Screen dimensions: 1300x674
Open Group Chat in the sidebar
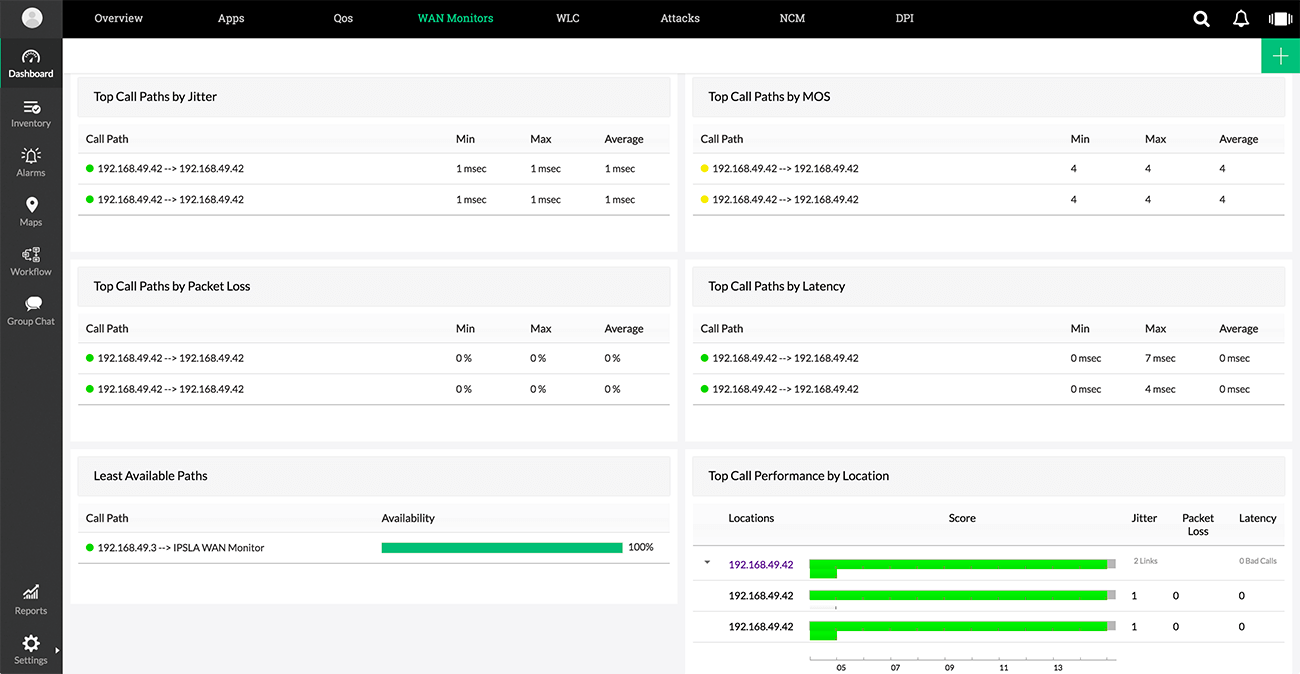(x=31, y=311)
